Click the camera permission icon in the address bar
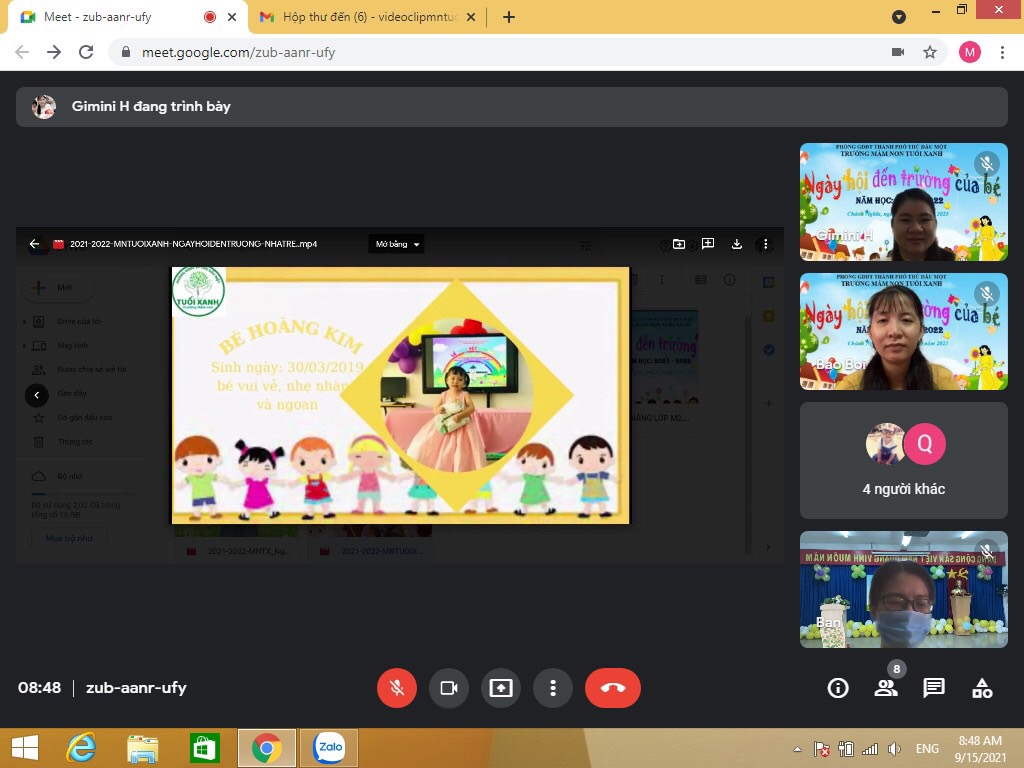This screenshot has width=1024, height=768. (x=898, y=52)
